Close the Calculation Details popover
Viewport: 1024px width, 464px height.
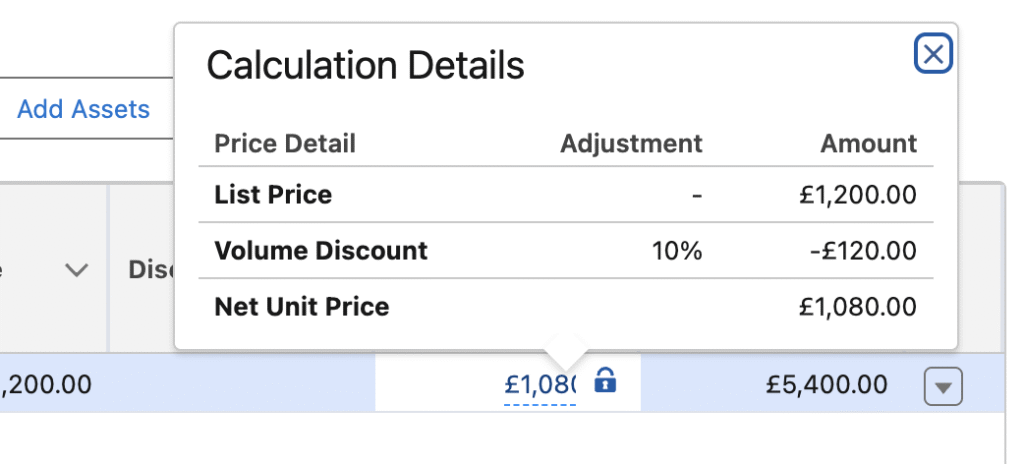coord(933,54)
